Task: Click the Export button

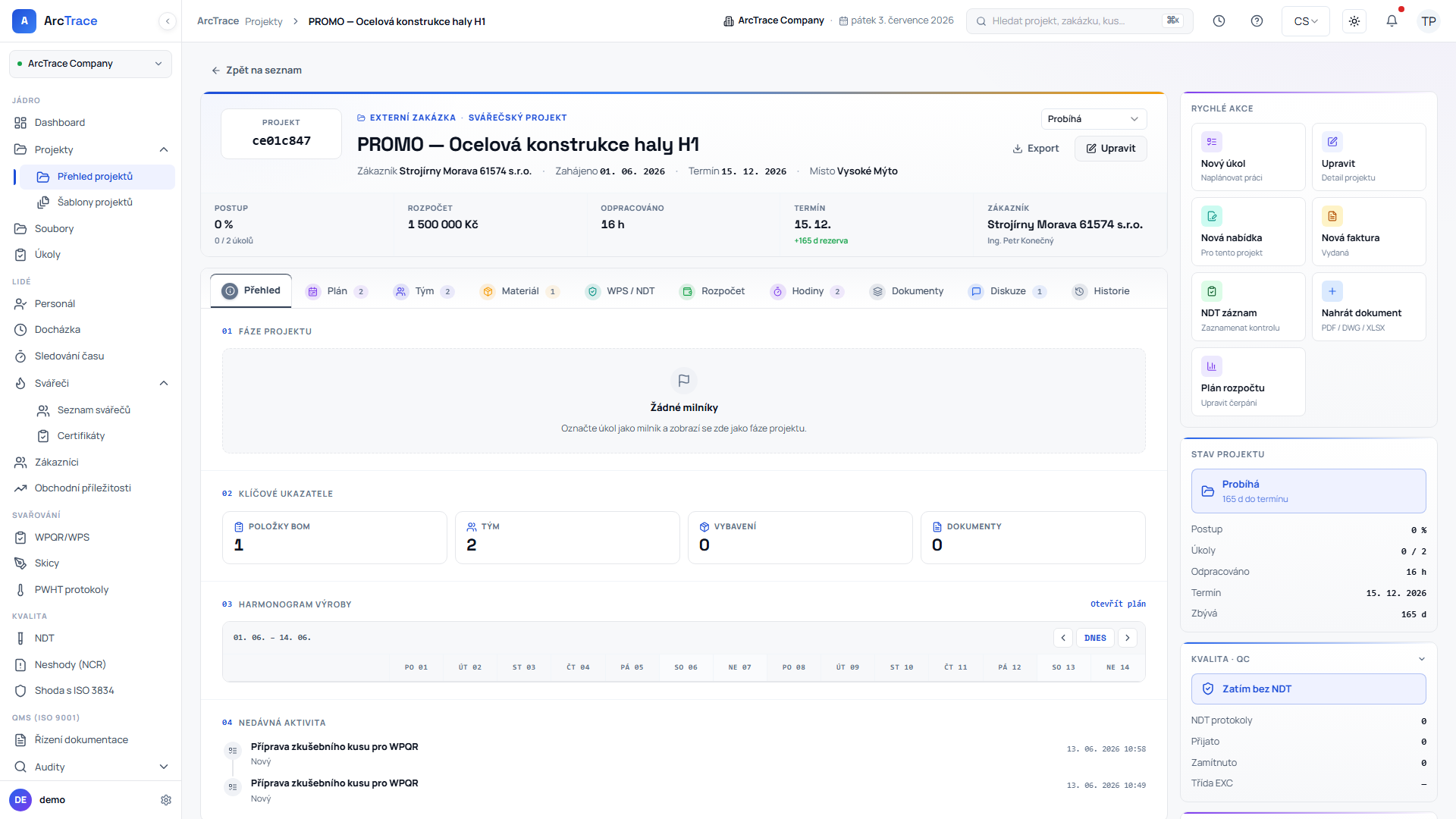Action: 1036,149
